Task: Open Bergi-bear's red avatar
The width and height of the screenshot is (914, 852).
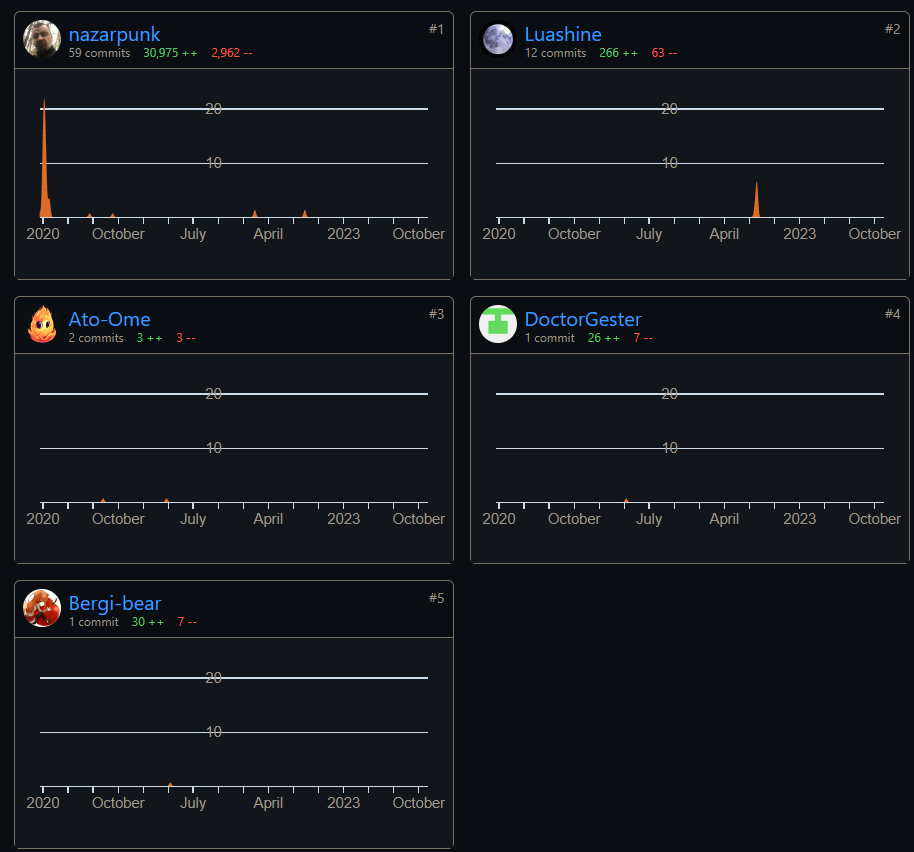Action: click(42, 608)
